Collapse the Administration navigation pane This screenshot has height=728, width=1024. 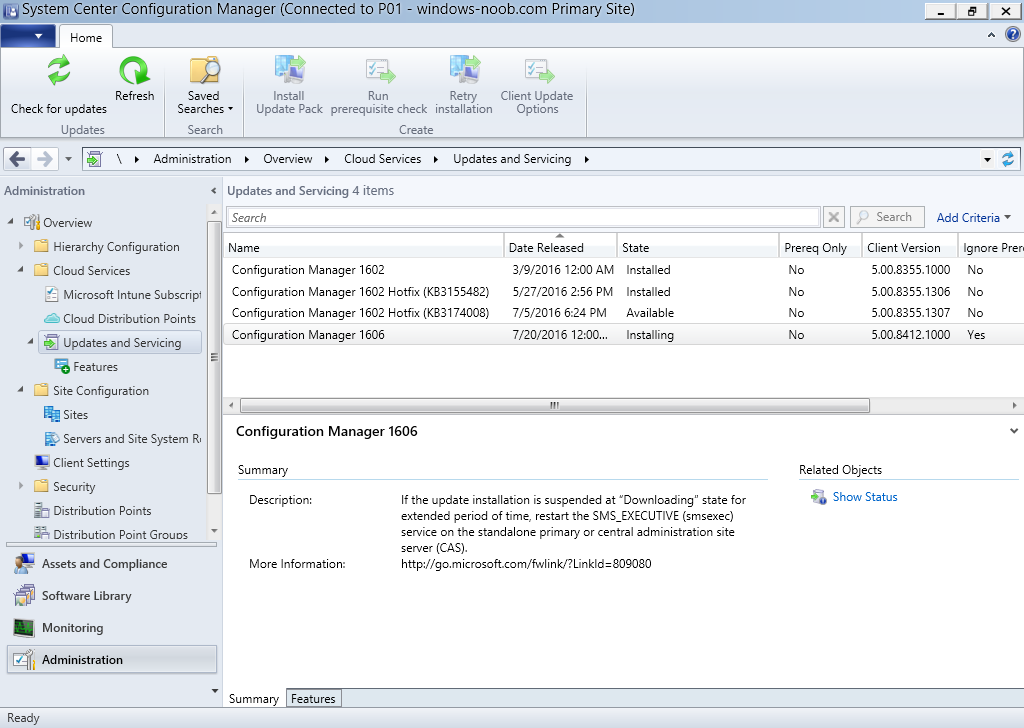tap(214, 191)
